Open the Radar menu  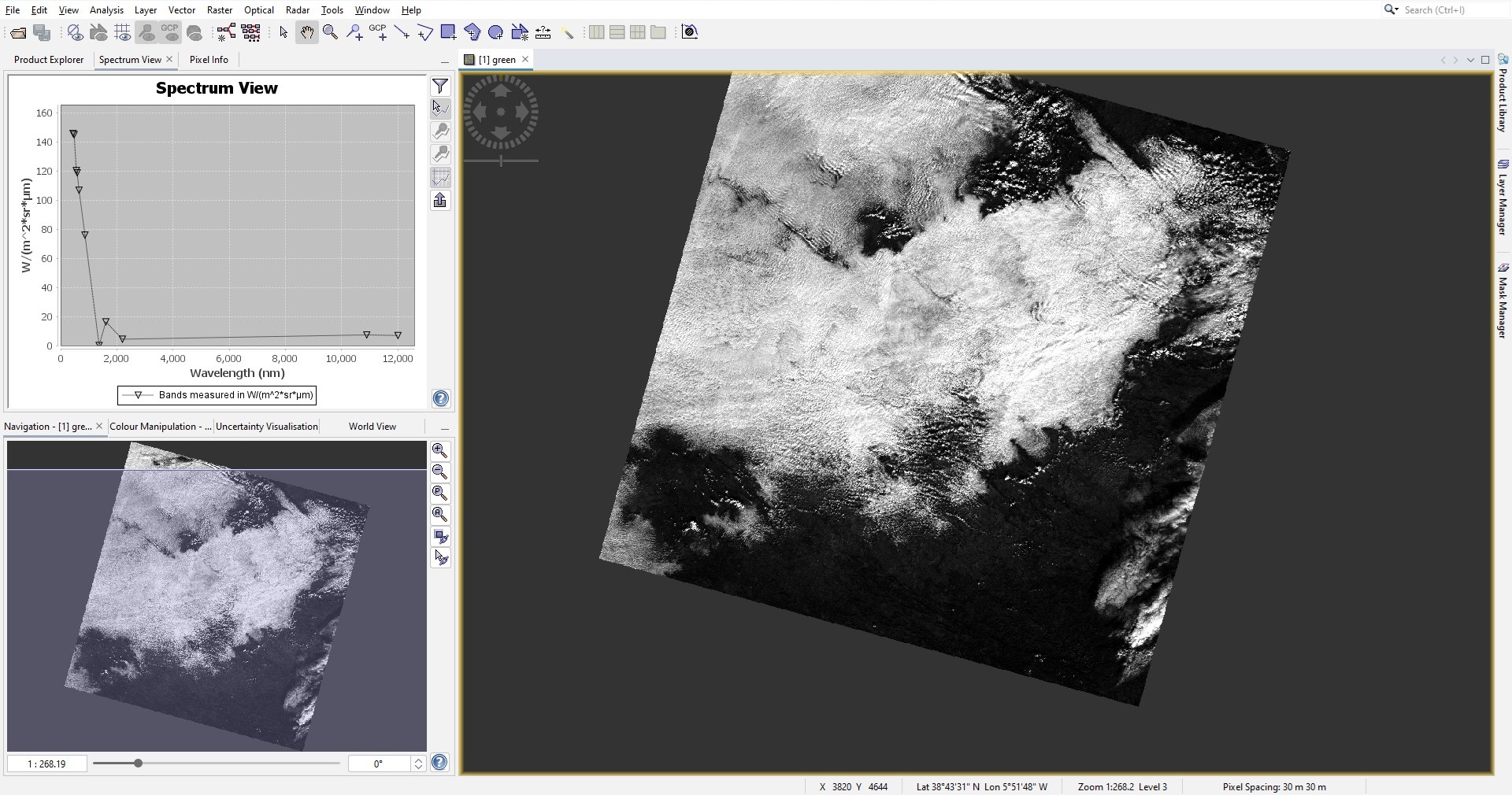coord(298,10)
